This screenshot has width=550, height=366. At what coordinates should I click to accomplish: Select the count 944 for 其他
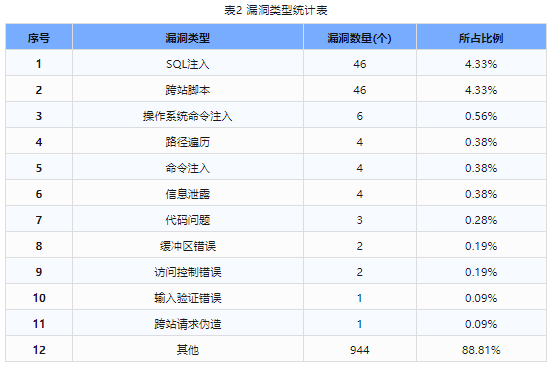[360, 350]
